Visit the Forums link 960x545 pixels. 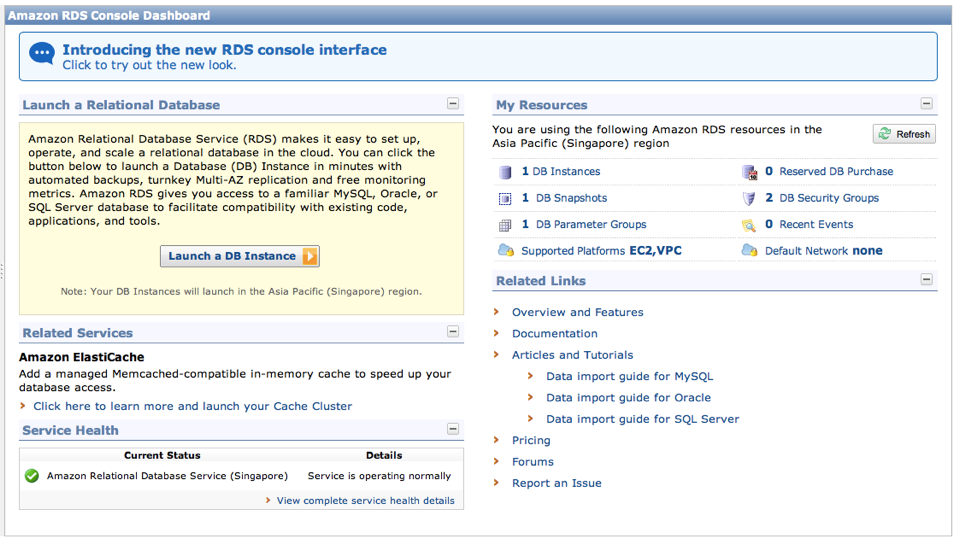pos(533,462)
